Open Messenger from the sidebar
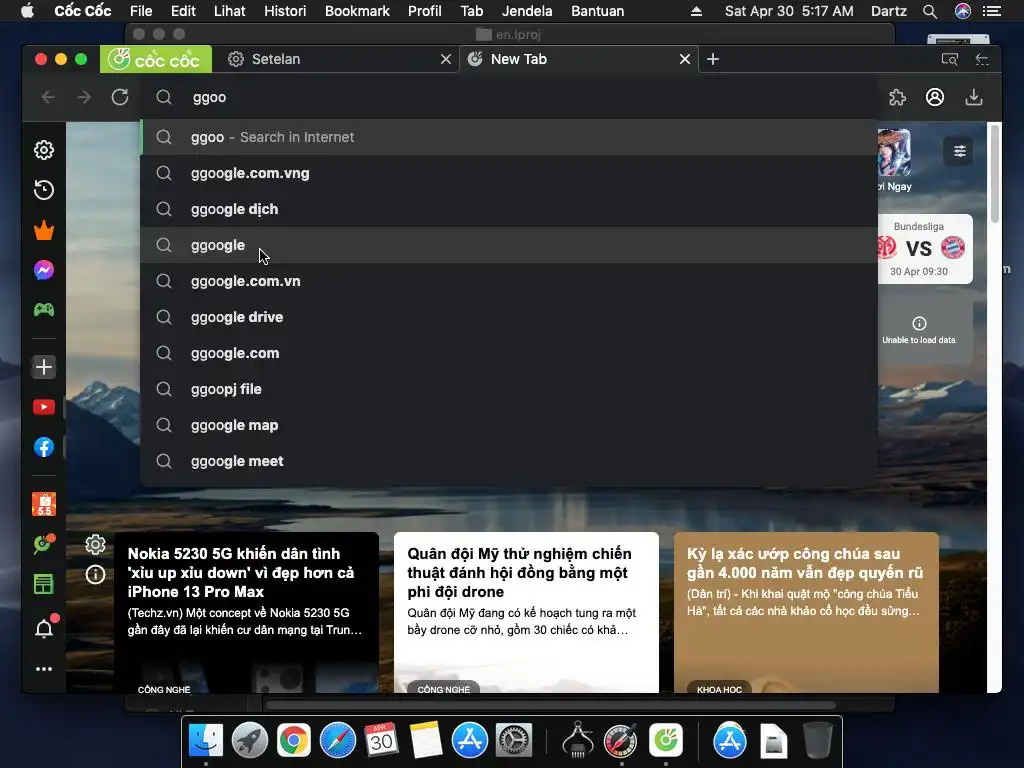Image resolution: width=1024 pixels, height=768 pixels. pos(44,270)
